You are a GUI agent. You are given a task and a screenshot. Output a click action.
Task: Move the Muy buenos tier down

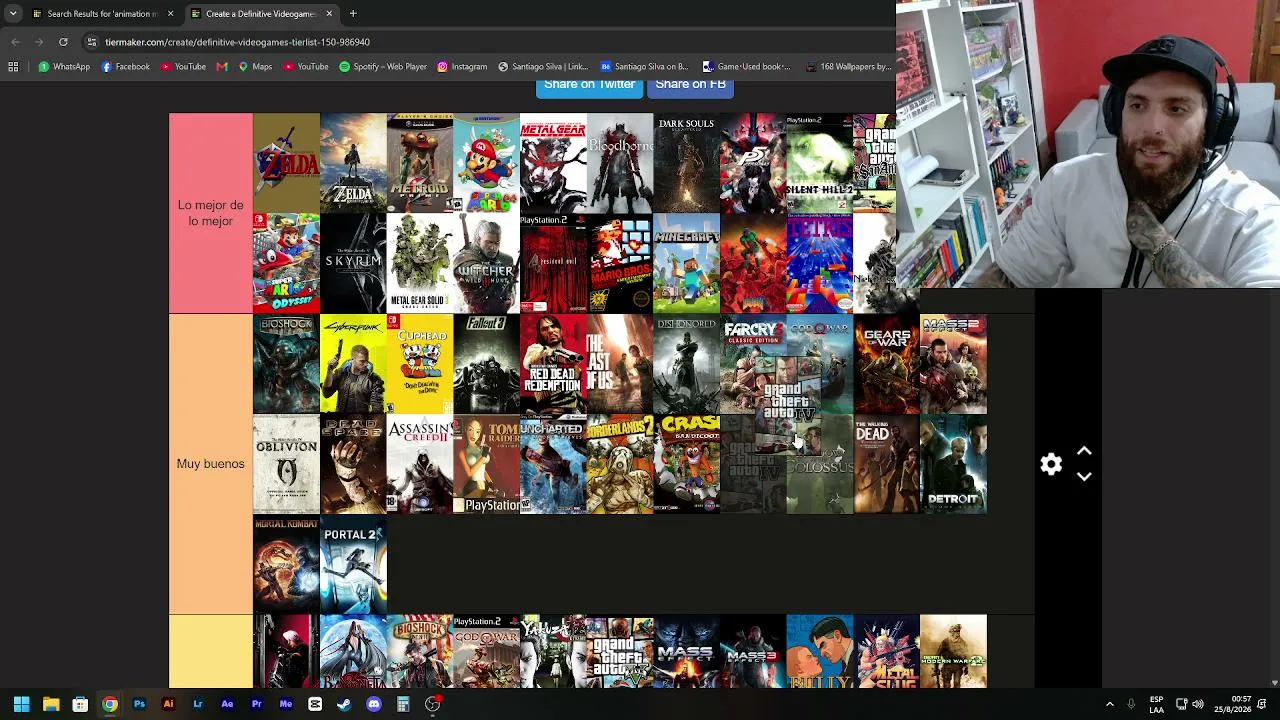1084,477
